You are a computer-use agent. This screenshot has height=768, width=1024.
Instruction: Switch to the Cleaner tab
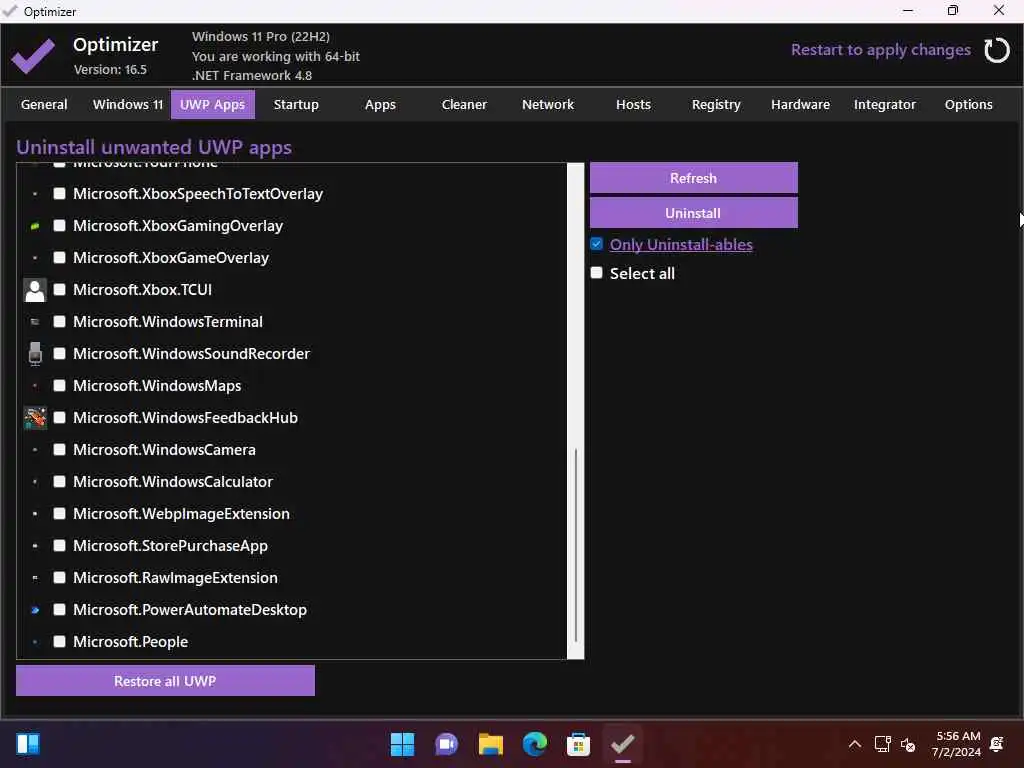(464, 104)
